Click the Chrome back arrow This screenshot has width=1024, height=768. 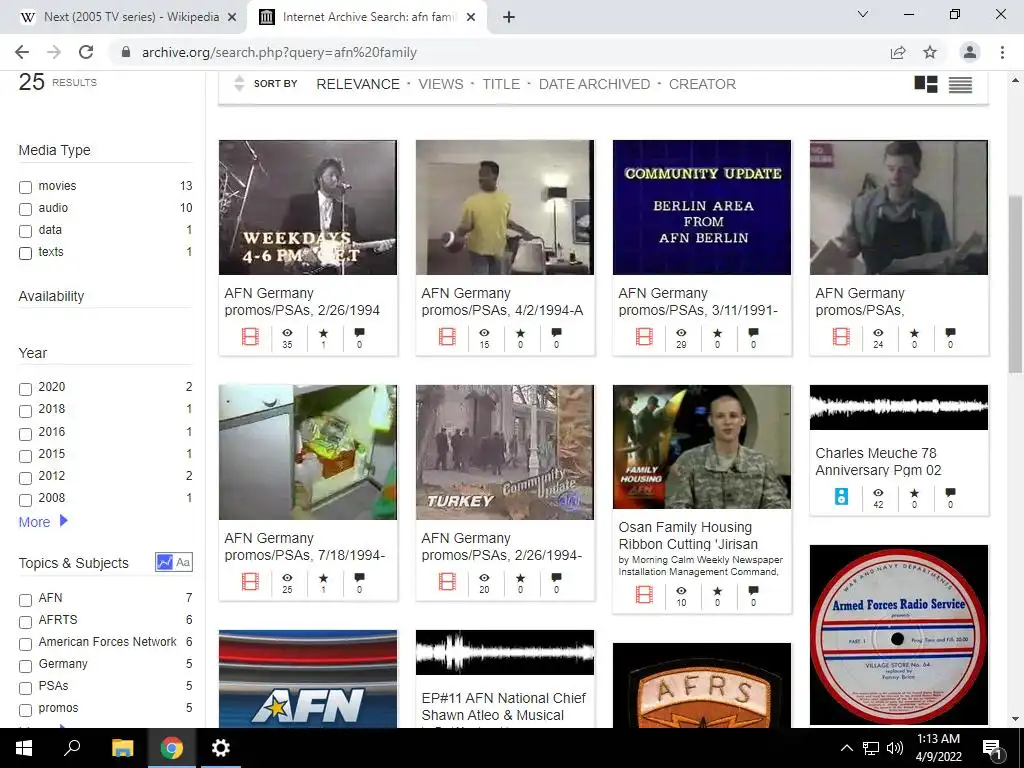pyautogui.click(x=22, y=52)
